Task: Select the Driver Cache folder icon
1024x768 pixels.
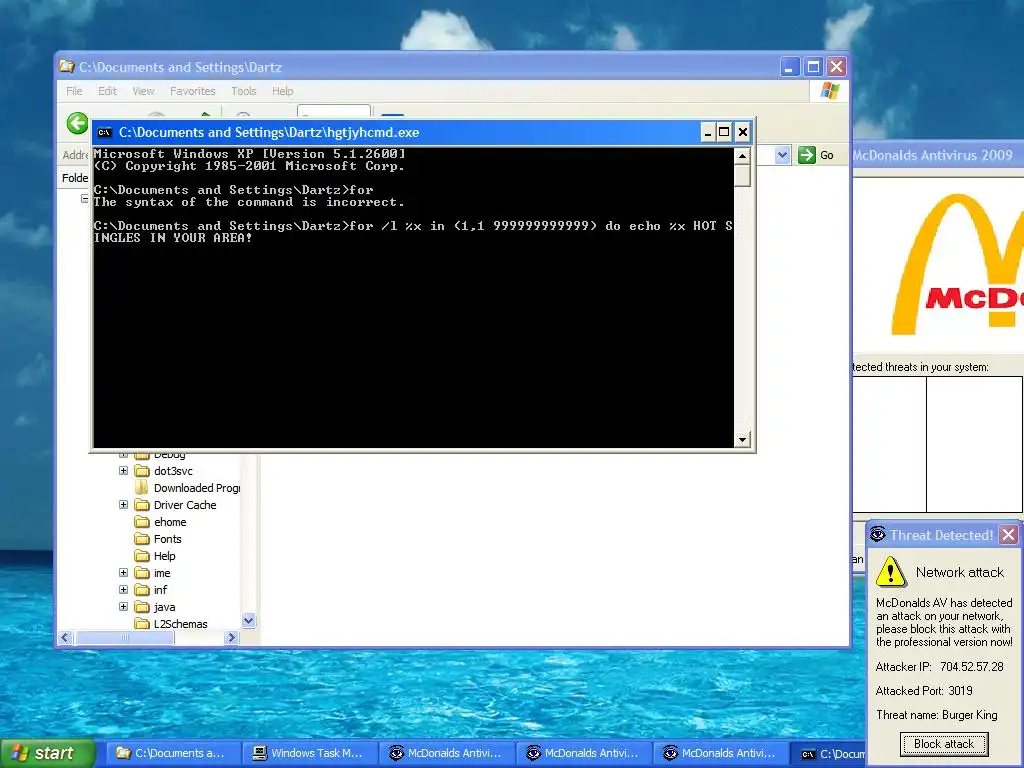Action: pos(142,505)
